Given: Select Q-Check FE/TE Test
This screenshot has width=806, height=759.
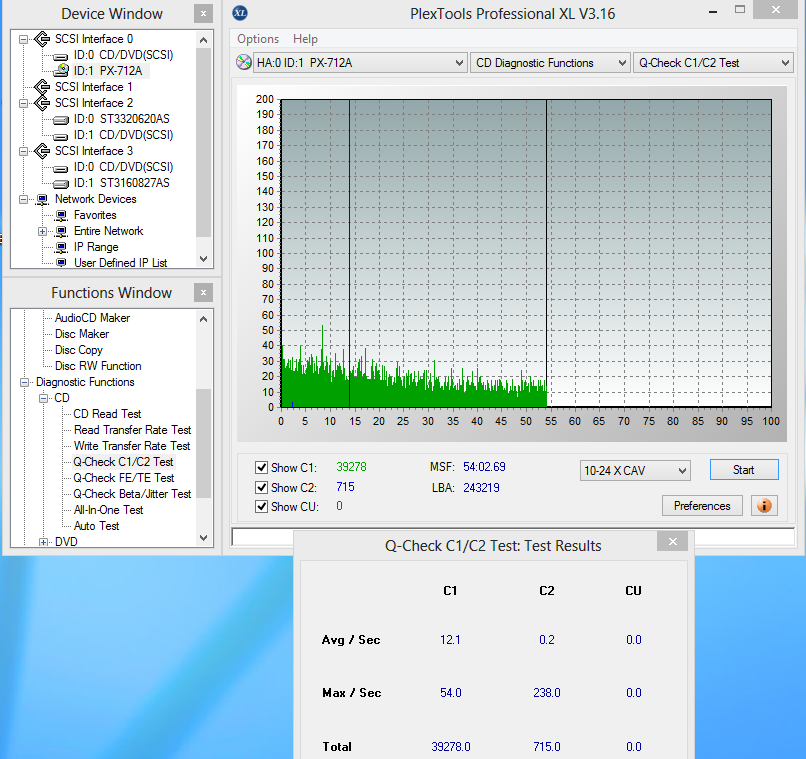Looking at the screenshot, I should [x=124, y=478].
